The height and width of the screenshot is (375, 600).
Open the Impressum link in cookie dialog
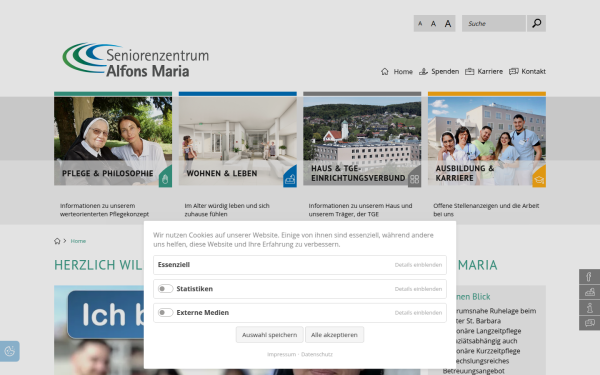[x=282, y=354]
